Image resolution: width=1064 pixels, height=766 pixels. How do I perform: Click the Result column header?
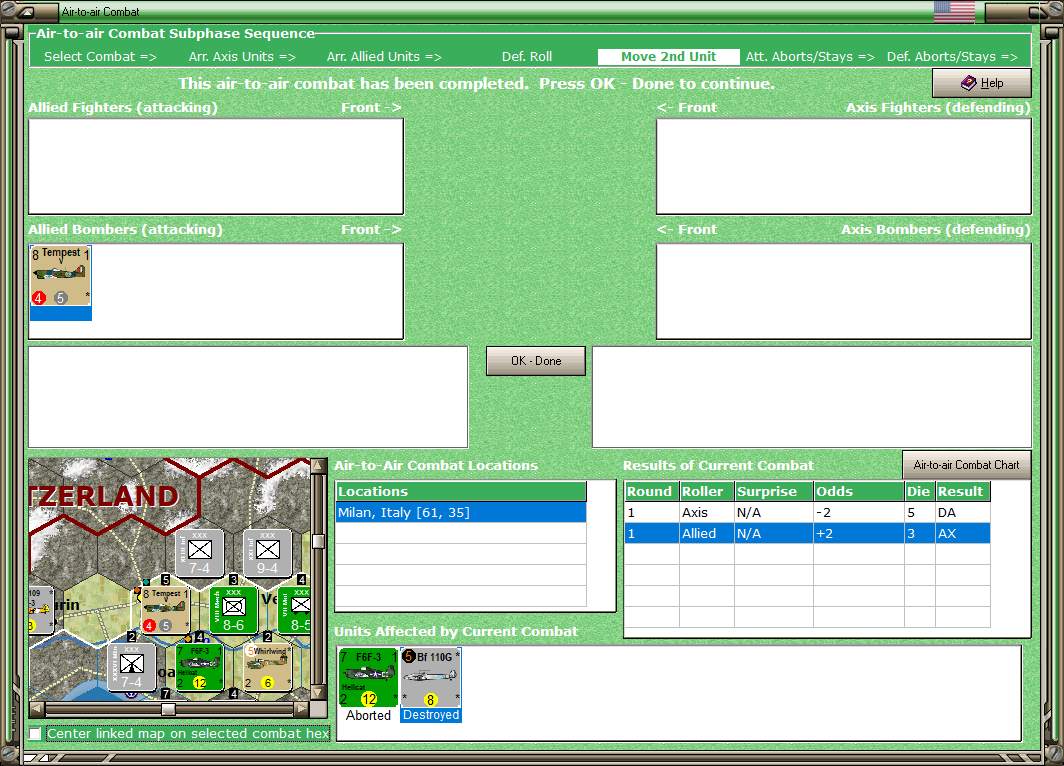coord(963,491)
